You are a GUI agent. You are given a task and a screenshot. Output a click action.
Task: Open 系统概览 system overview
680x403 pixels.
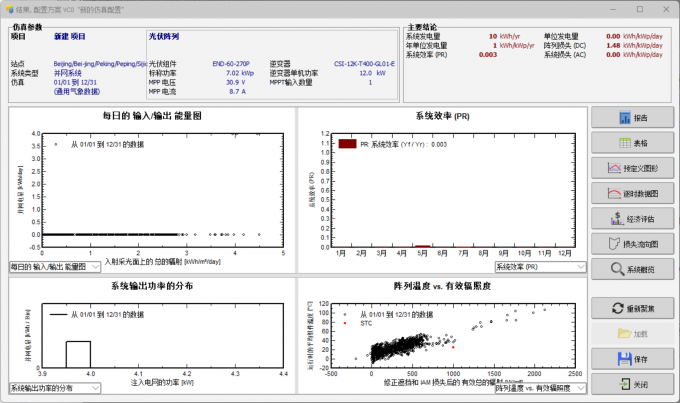(632, 269)
